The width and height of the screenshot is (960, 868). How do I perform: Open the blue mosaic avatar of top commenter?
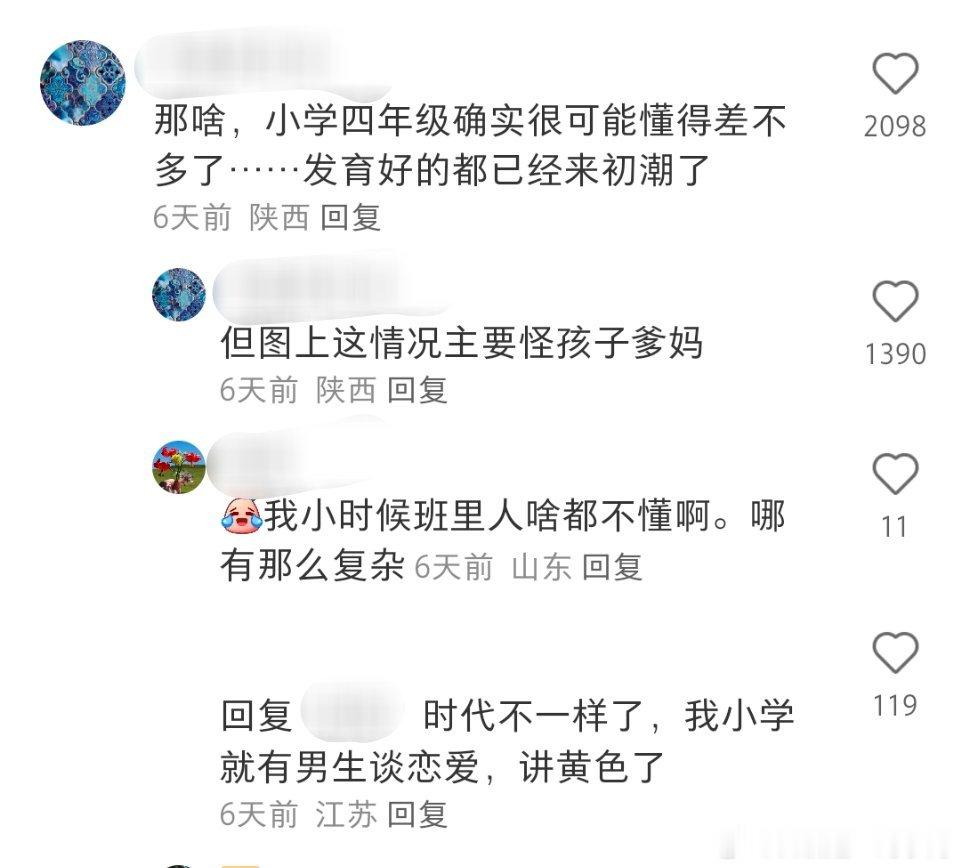[83, 83]
